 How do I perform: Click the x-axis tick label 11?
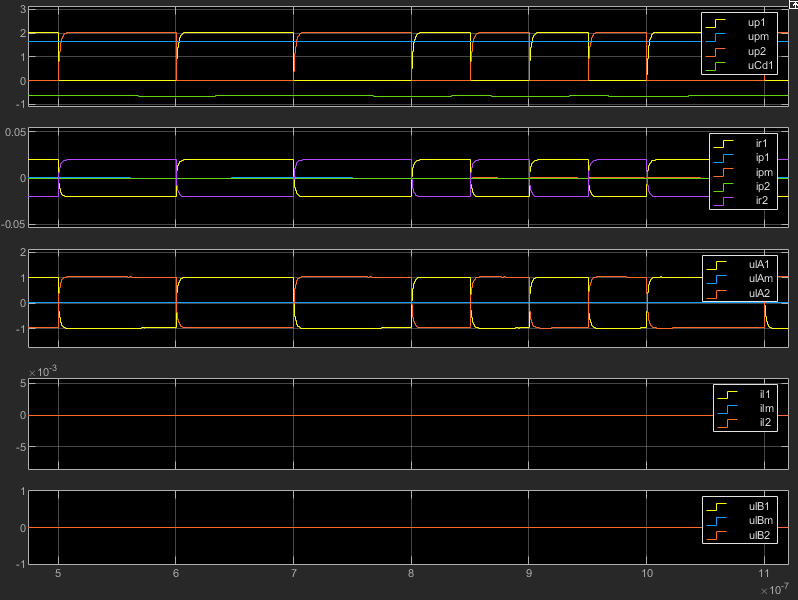pyautogui.click(x=764, y=574)
